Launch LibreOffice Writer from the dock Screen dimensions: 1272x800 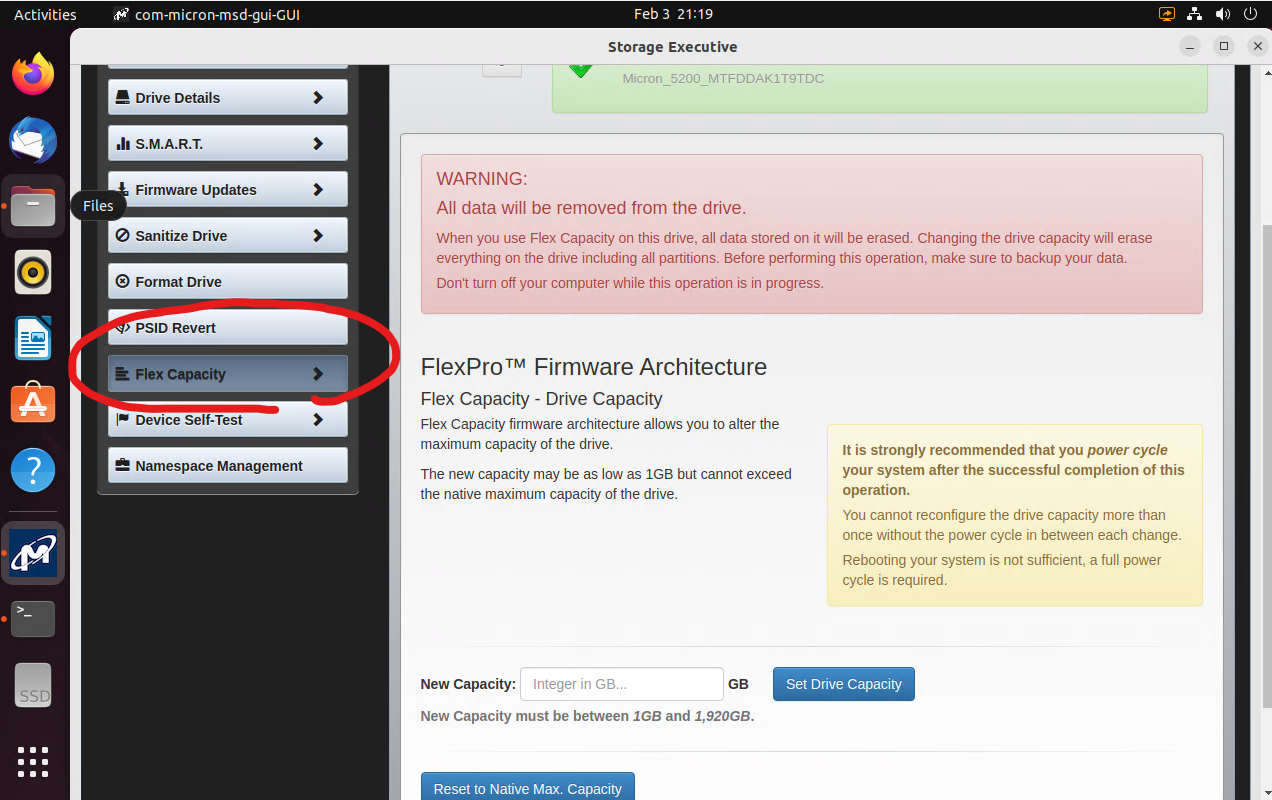click(33, 338)
